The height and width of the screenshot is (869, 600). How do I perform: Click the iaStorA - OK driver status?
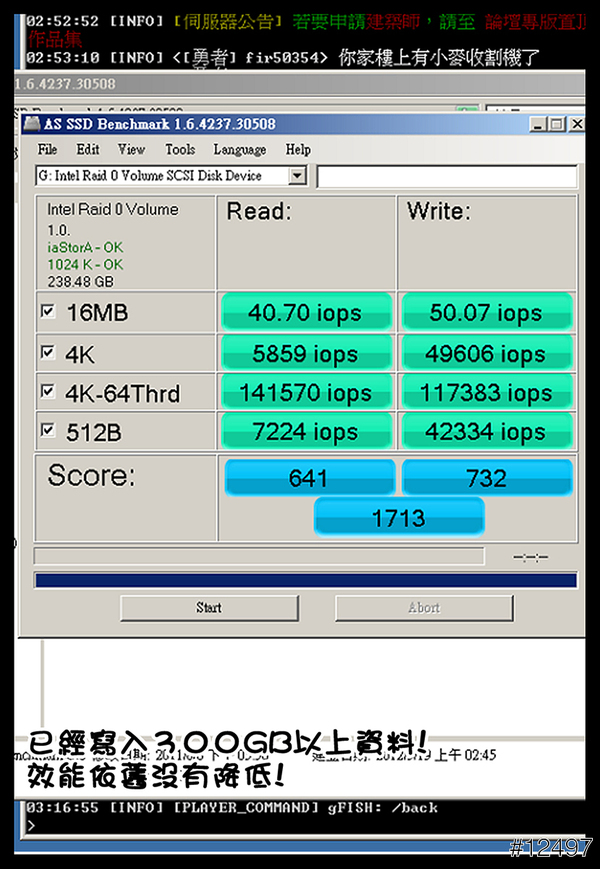85,247
